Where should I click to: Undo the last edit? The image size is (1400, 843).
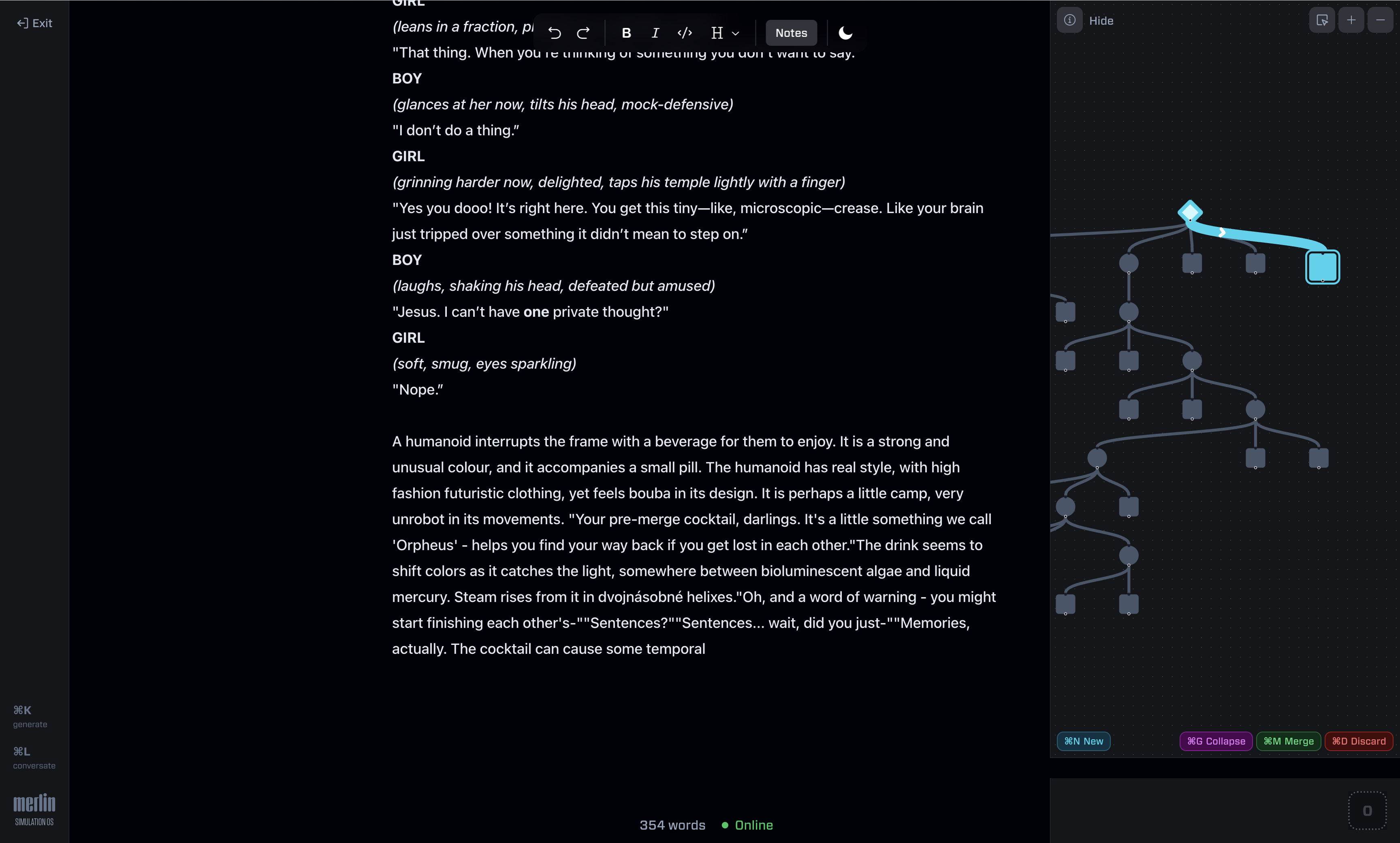pos(554,33)
